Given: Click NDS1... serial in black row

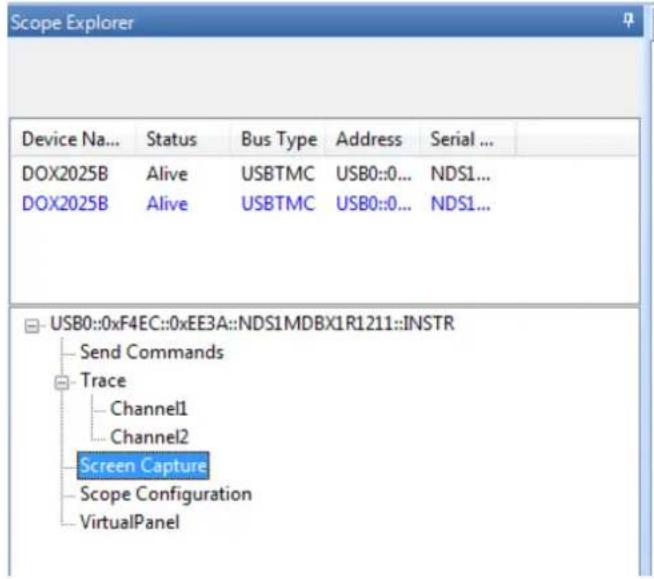Looking at the screenshot, I should pos(460,174).
